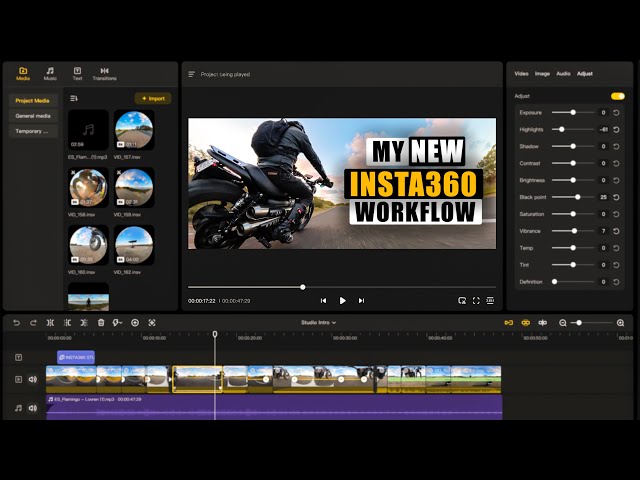Enter fullscreen preview mode
Image resolution: width=640 pixels, height=480 pixels.
point(476,301)
